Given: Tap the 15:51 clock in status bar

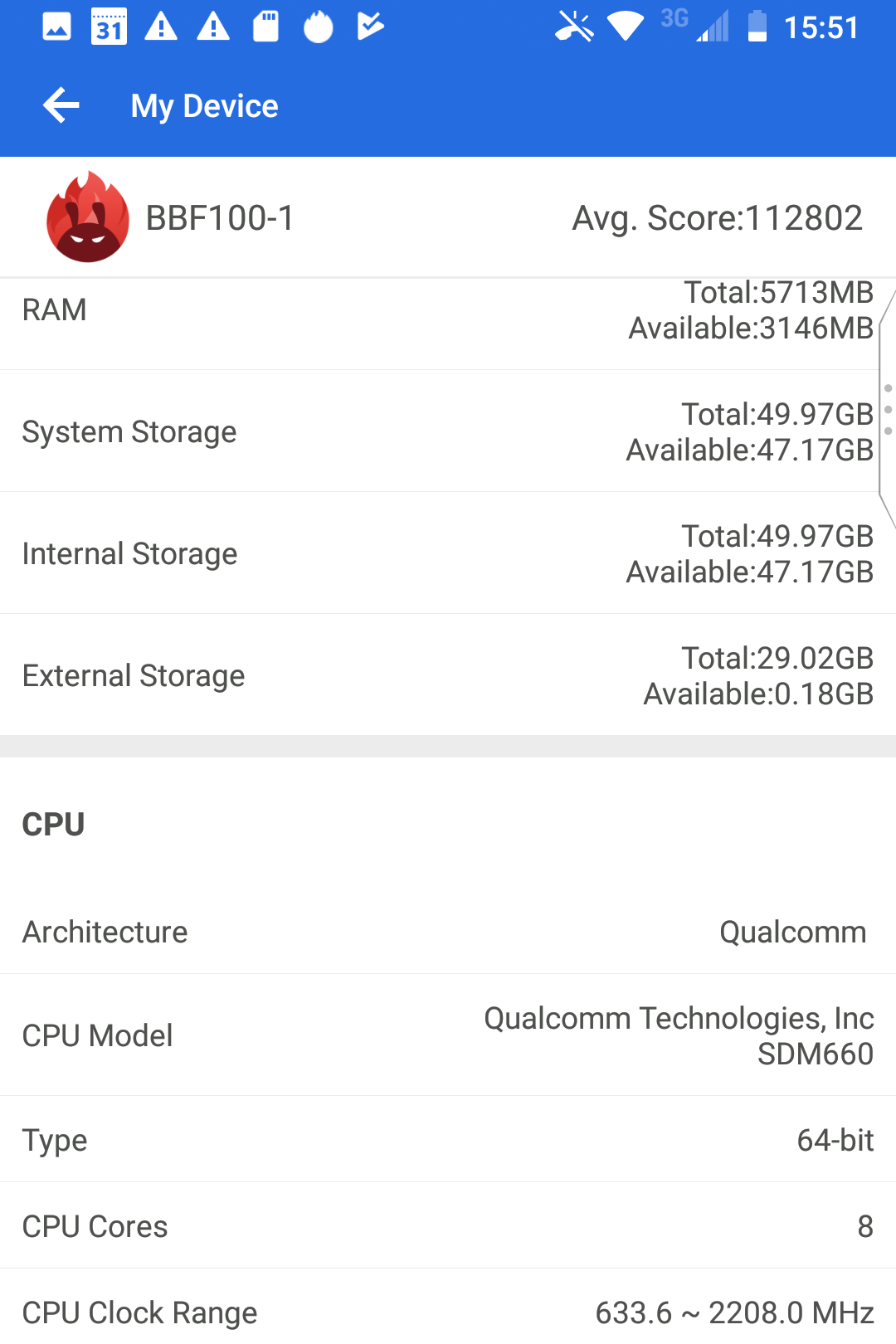Looking at the screenshot, I should tap(821, 28).
